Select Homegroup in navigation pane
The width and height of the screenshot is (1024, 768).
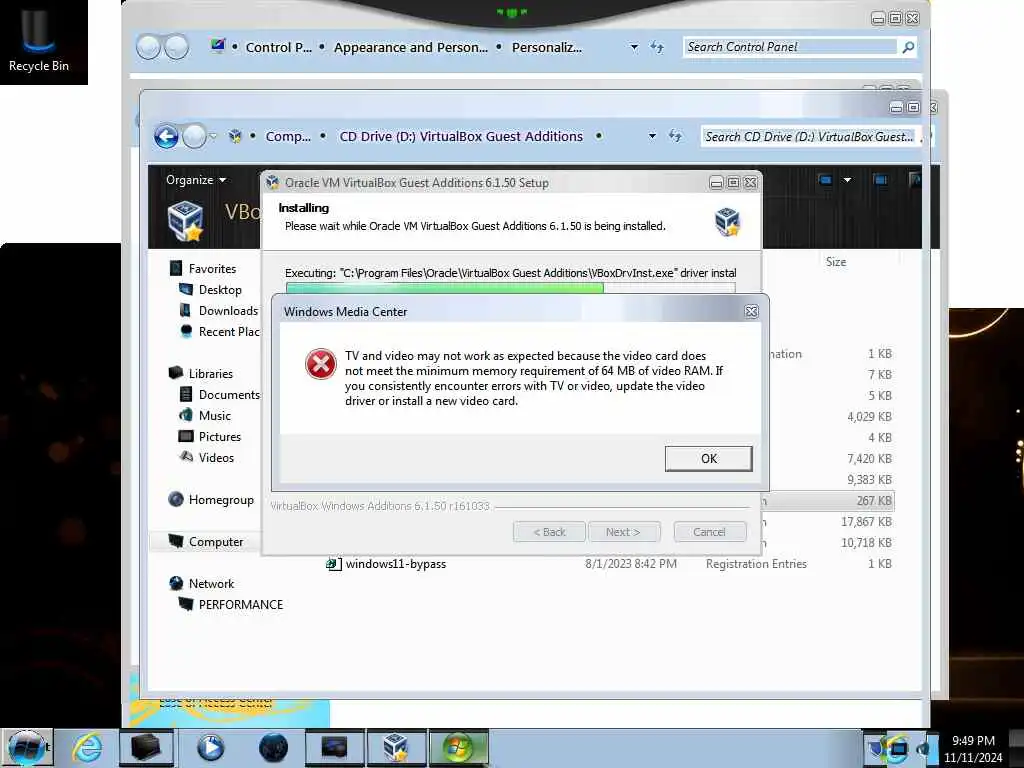221,500
